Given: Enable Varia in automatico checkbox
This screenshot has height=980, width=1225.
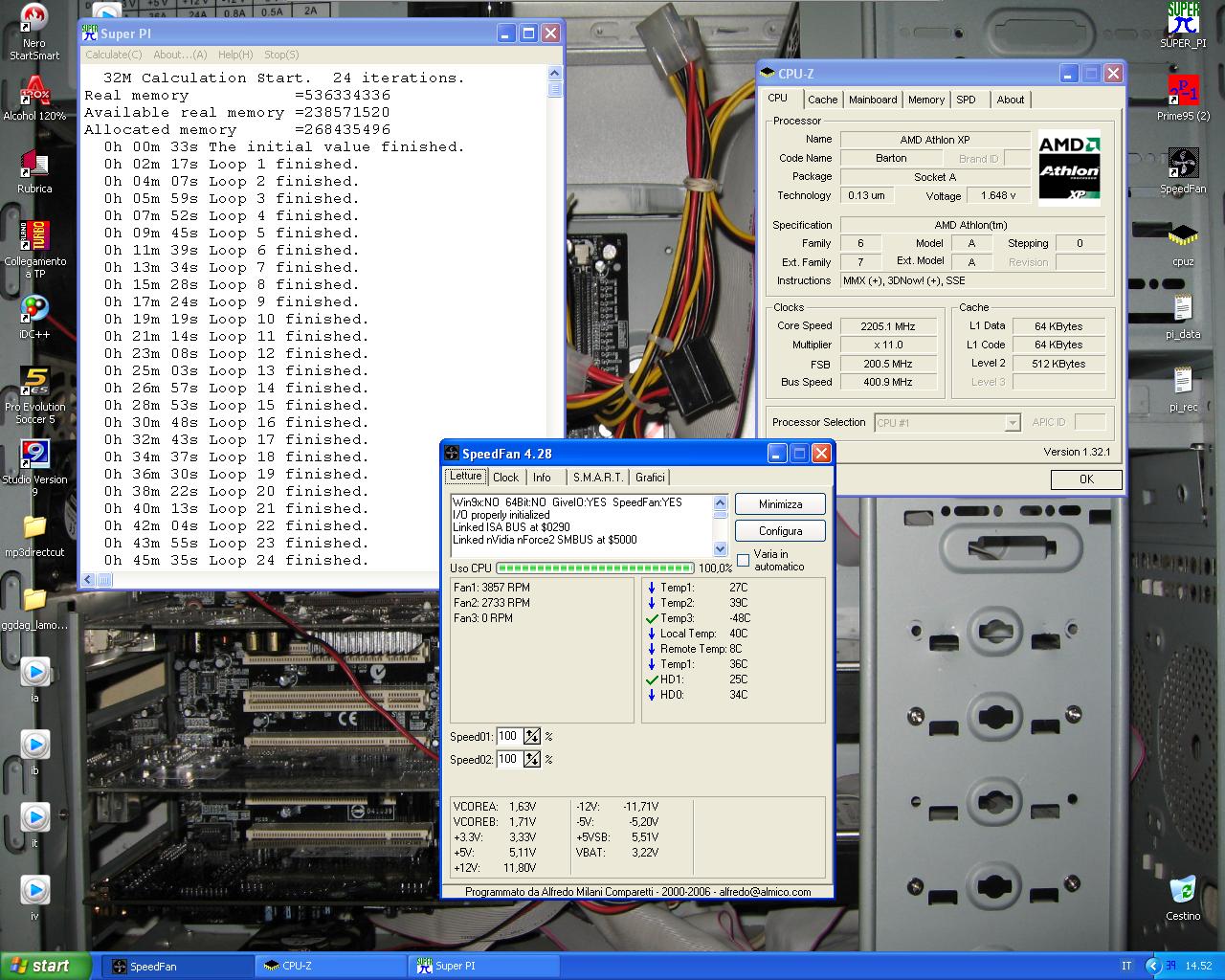Looking at the screenshot, I should 744,561.
